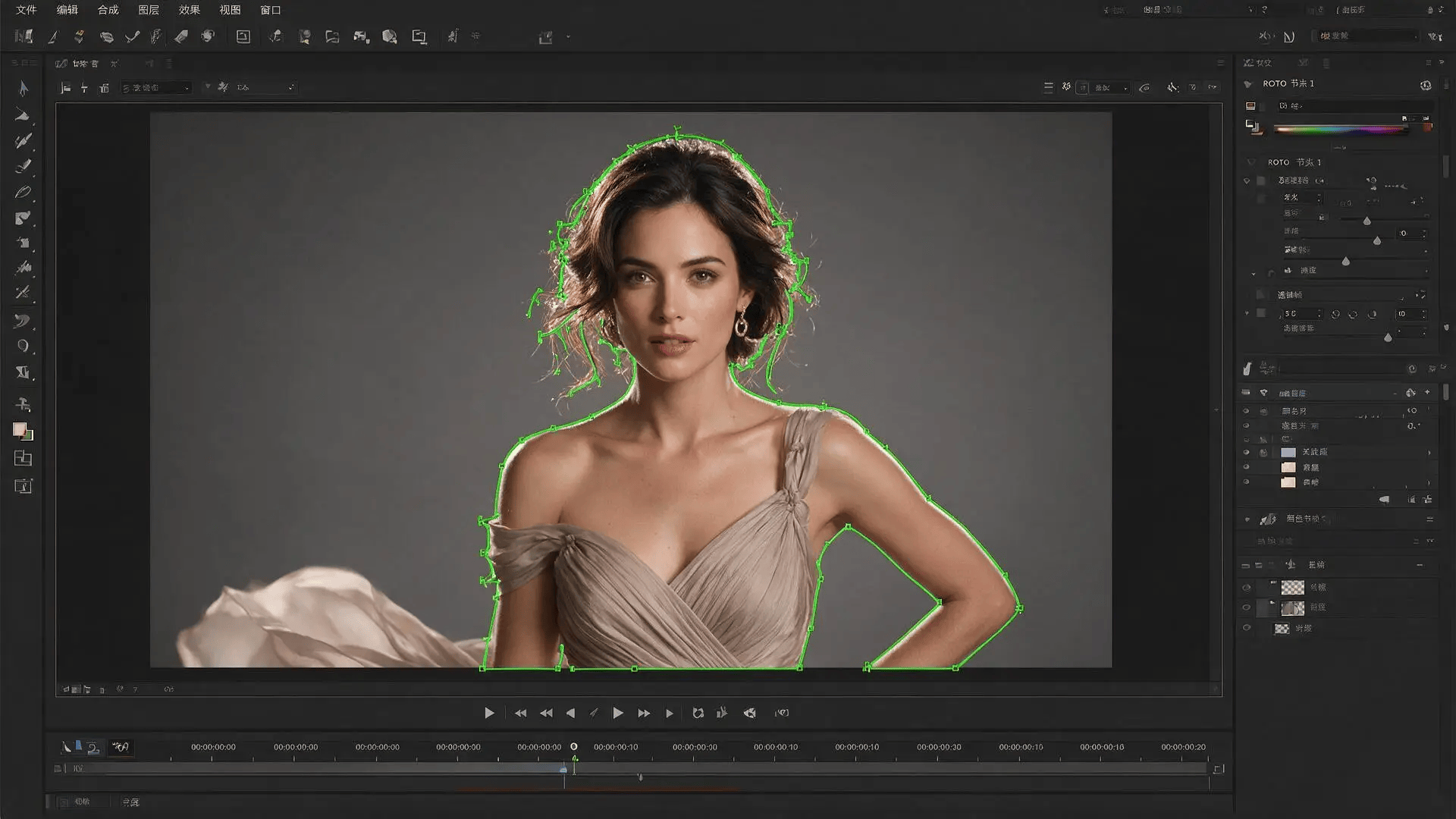
Task: Click the fast-forward button in transport controls
Action: (644, 713)
